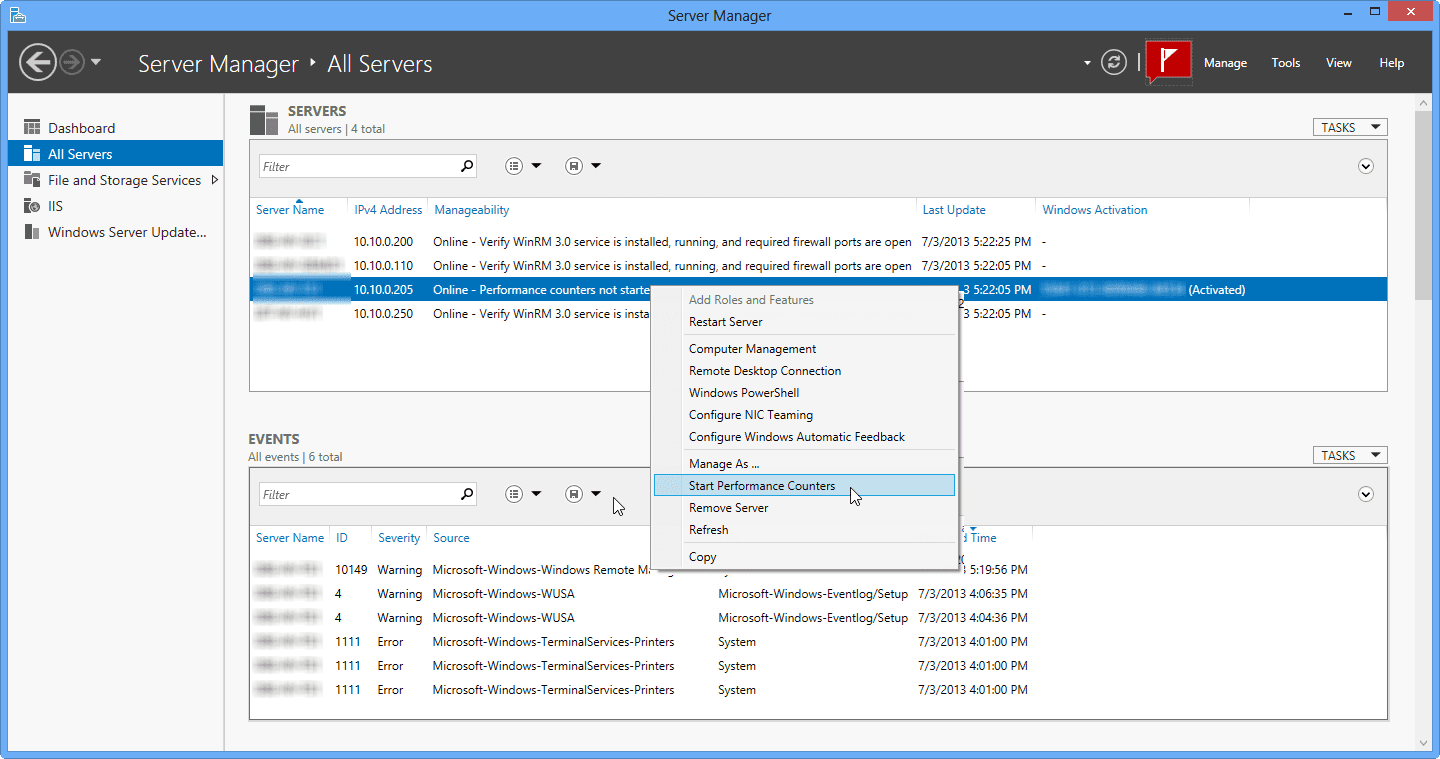This screenshot has height=759, width=1440.
Task: Click the refresh icon in header
Action: [x=1113, y=62]
